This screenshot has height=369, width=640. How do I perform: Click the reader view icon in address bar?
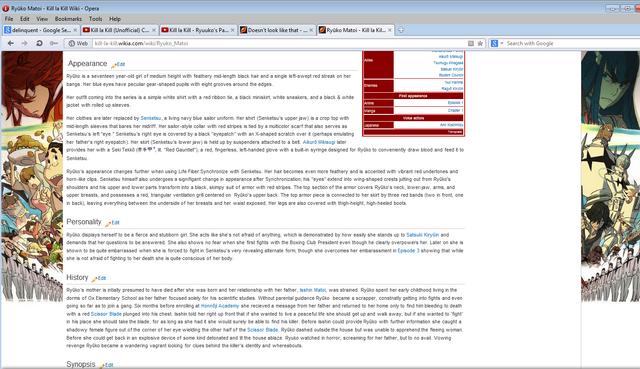pyautogui.click(x=471, y=43)
